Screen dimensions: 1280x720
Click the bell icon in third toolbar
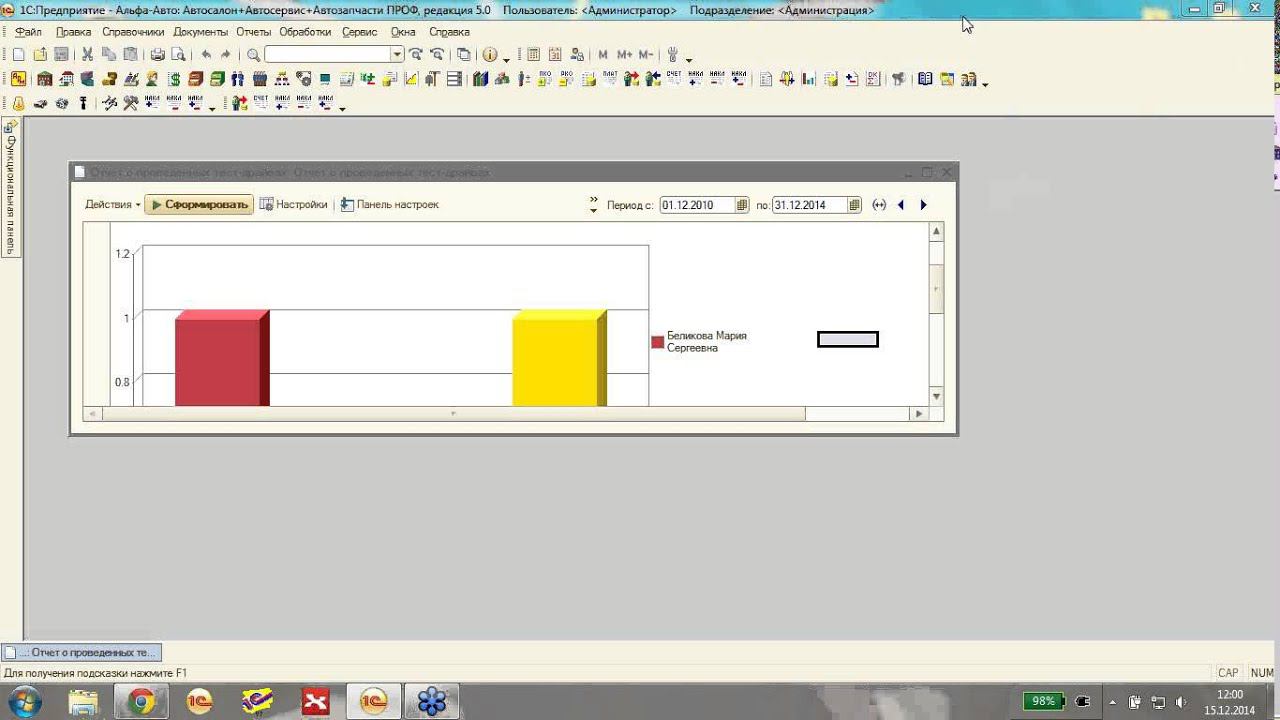point(18,103)
